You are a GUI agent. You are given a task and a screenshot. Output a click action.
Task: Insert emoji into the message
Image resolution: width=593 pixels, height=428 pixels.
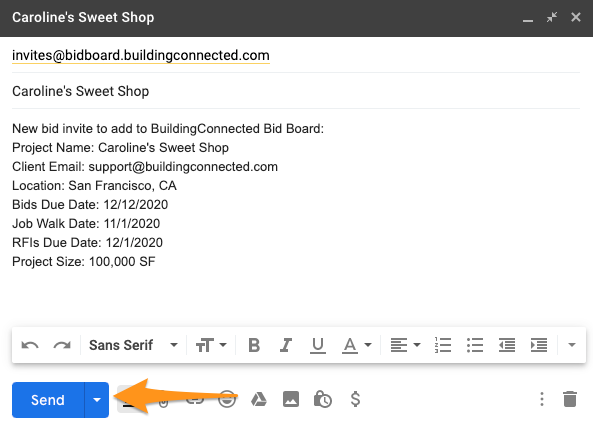(x=227, y=400)
